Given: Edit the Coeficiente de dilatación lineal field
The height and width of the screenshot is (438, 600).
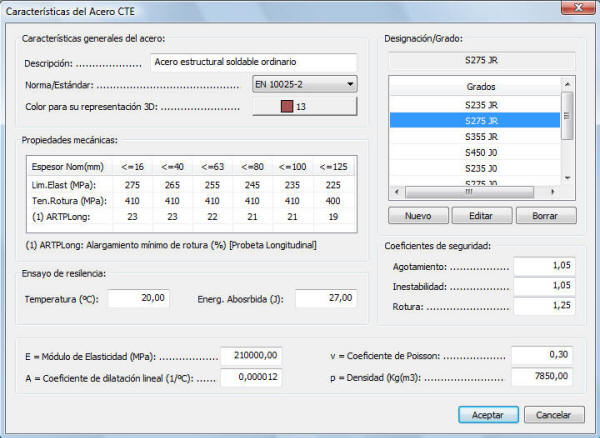Looking at the screenshot, I should click(251, 378).
